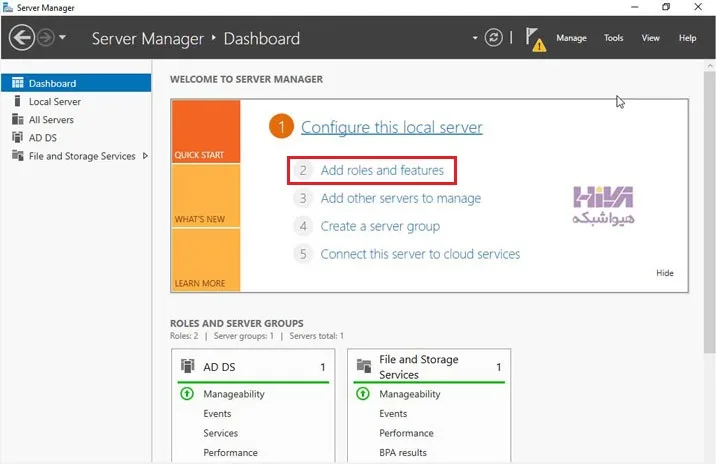Click File and Storage Manageability status icon

[363, 393]
